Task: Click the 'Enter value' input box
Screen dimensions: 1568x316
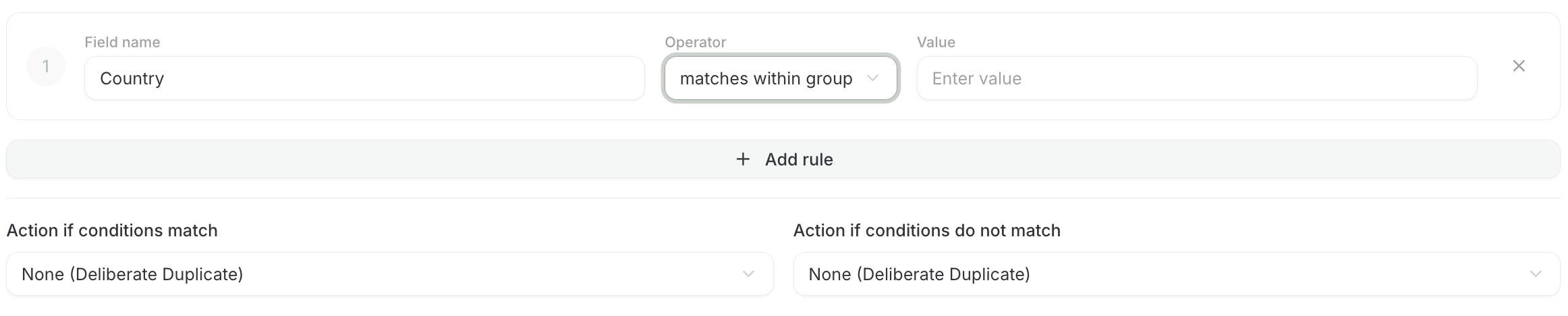Action: 1196,78
